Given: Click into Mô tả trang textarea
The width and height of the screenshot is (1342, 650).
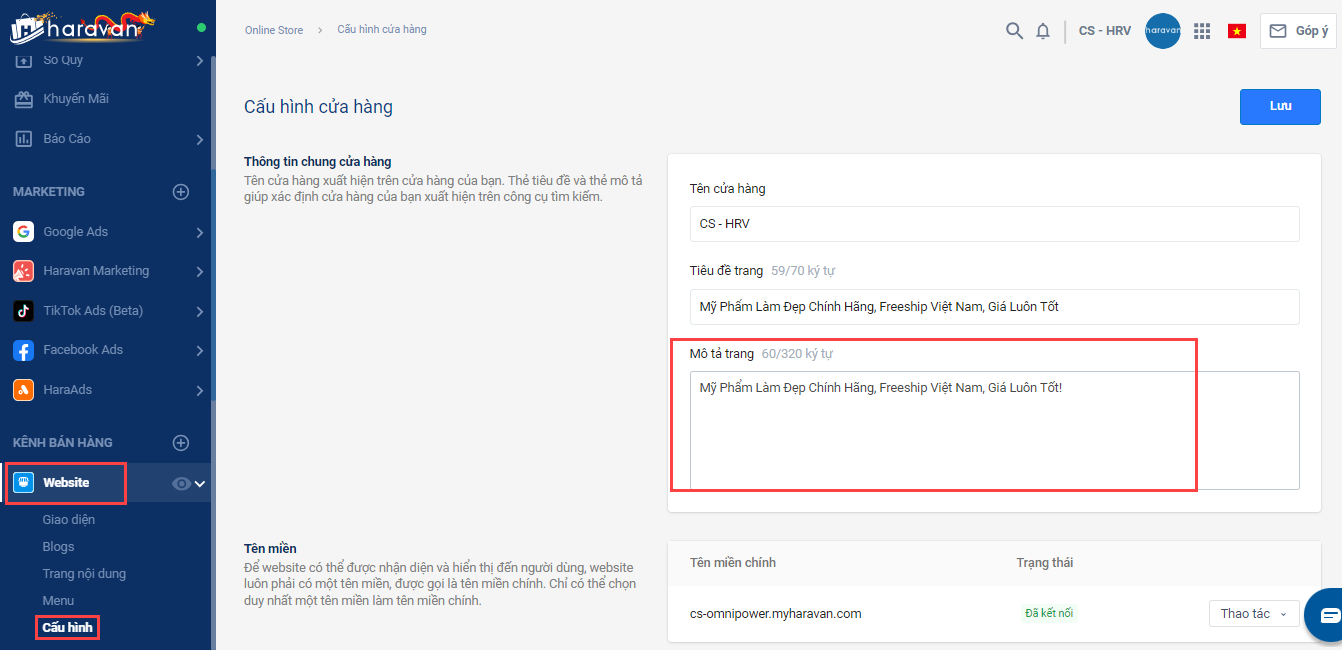Looking at the screenshot, I should pos(994,430).
